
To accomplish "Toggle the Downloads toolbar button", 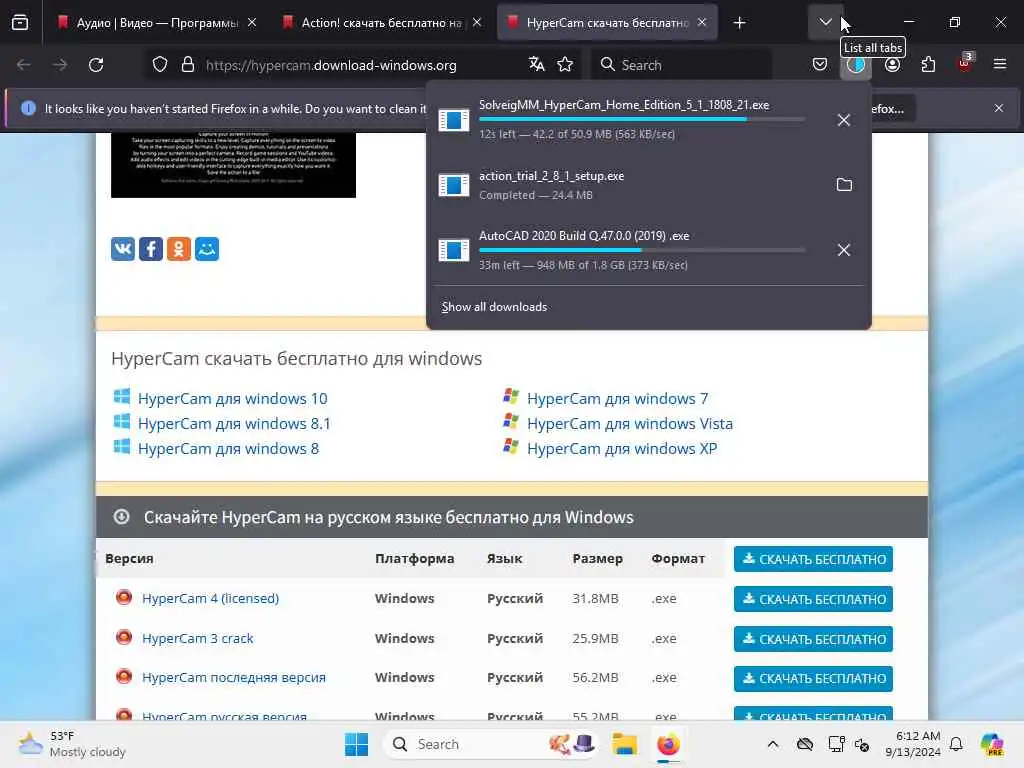I will [x=856, y=65].
